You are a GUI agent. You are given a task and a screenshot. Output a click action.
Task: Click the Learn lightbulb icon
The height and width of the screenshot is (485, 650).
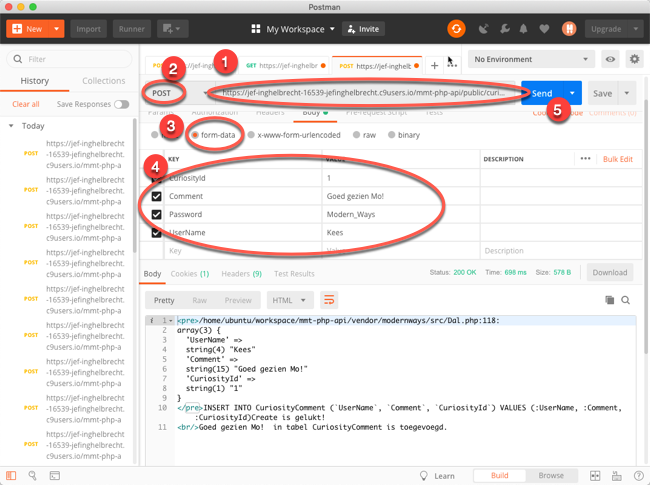[424, 475]
